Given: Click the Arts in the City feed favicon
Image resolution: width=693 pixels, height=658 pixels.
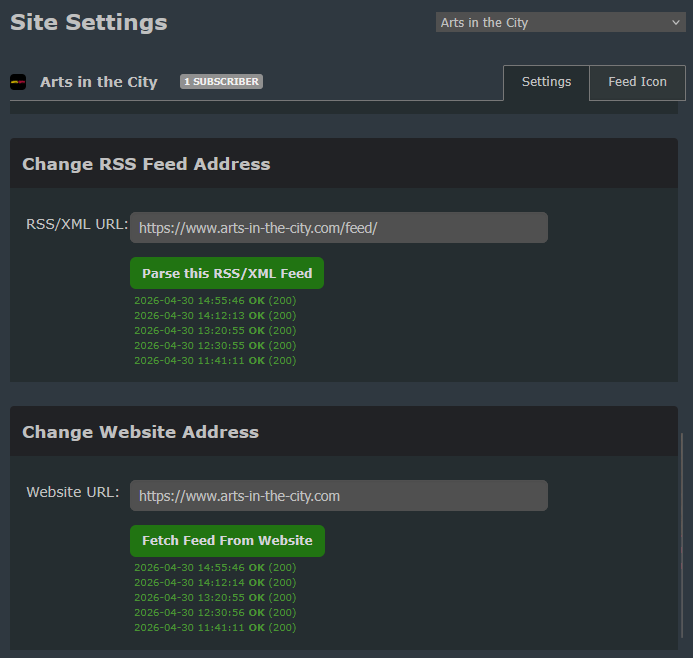Looking at the screenshot, I should click(x=18, y=83).
